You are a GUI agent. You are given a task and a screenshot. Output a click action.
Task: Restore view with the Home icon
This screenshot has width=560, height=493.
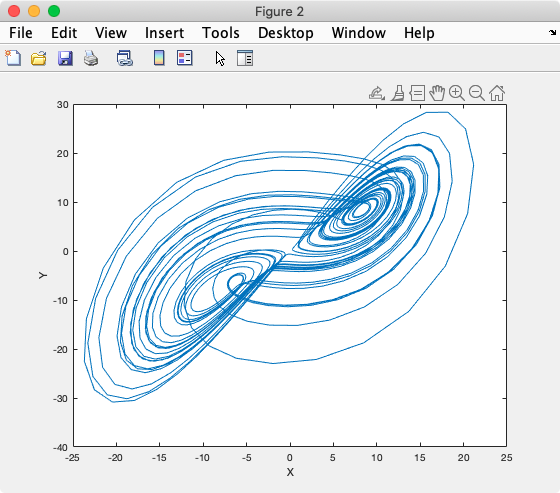[497, 93]
